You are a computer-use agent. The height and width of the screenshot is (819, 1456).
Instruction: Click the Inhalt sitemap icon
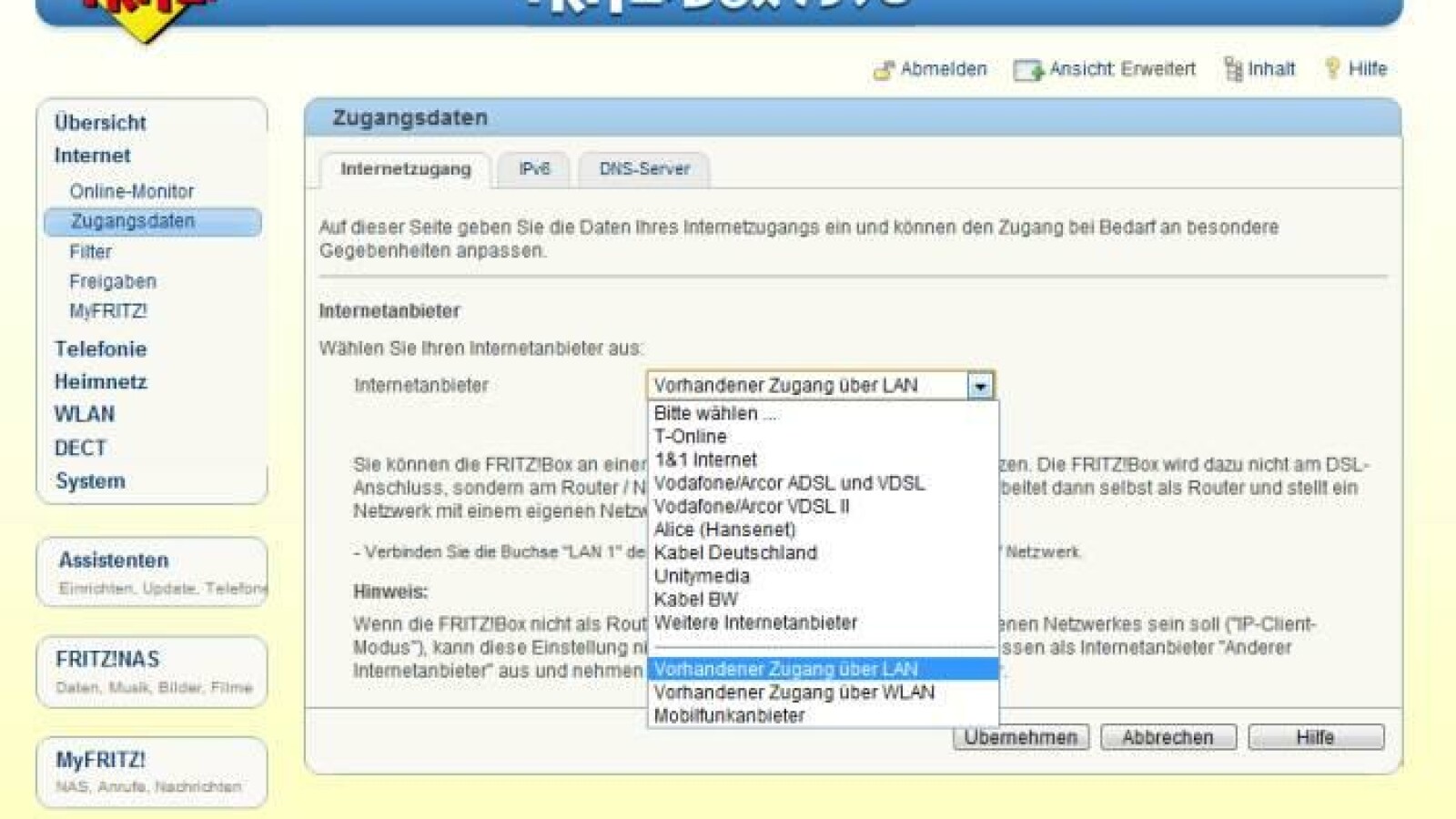(1233, 68)
